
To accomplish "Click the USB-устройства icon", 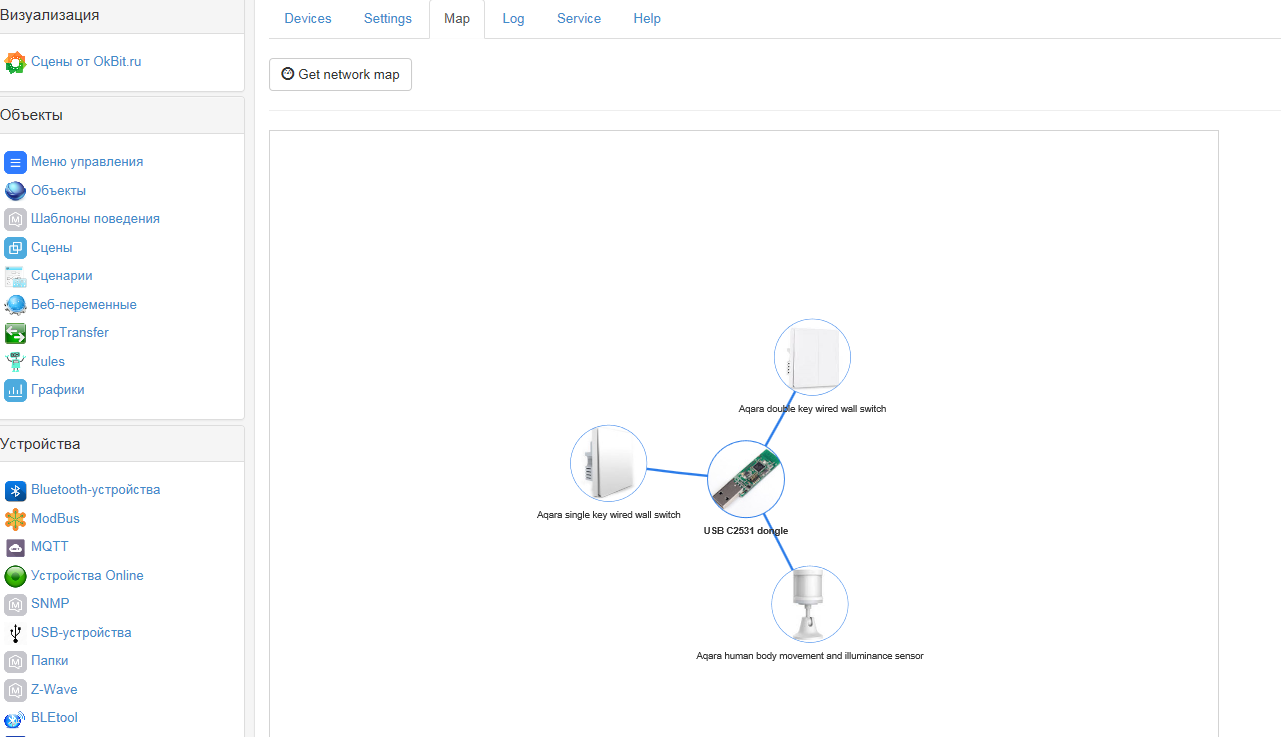I will pyautogui.click(x=15, y=633).
